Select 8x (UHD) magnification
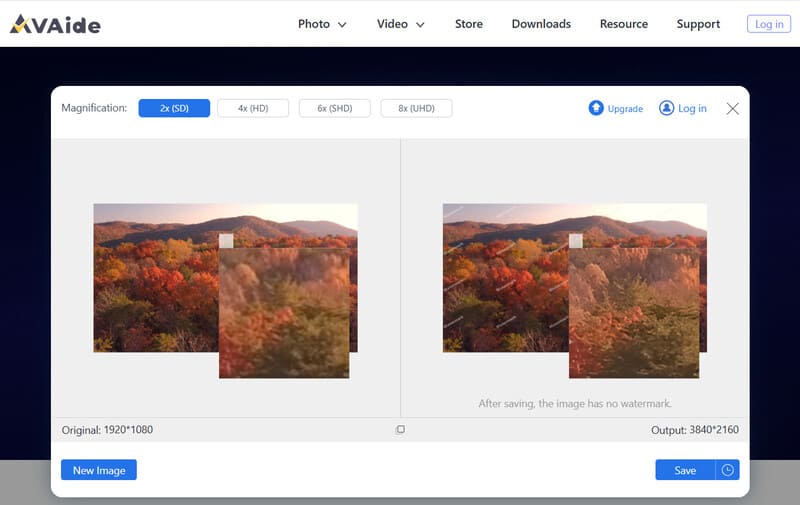This screenshot has height=505, width=800. (416, 108)
